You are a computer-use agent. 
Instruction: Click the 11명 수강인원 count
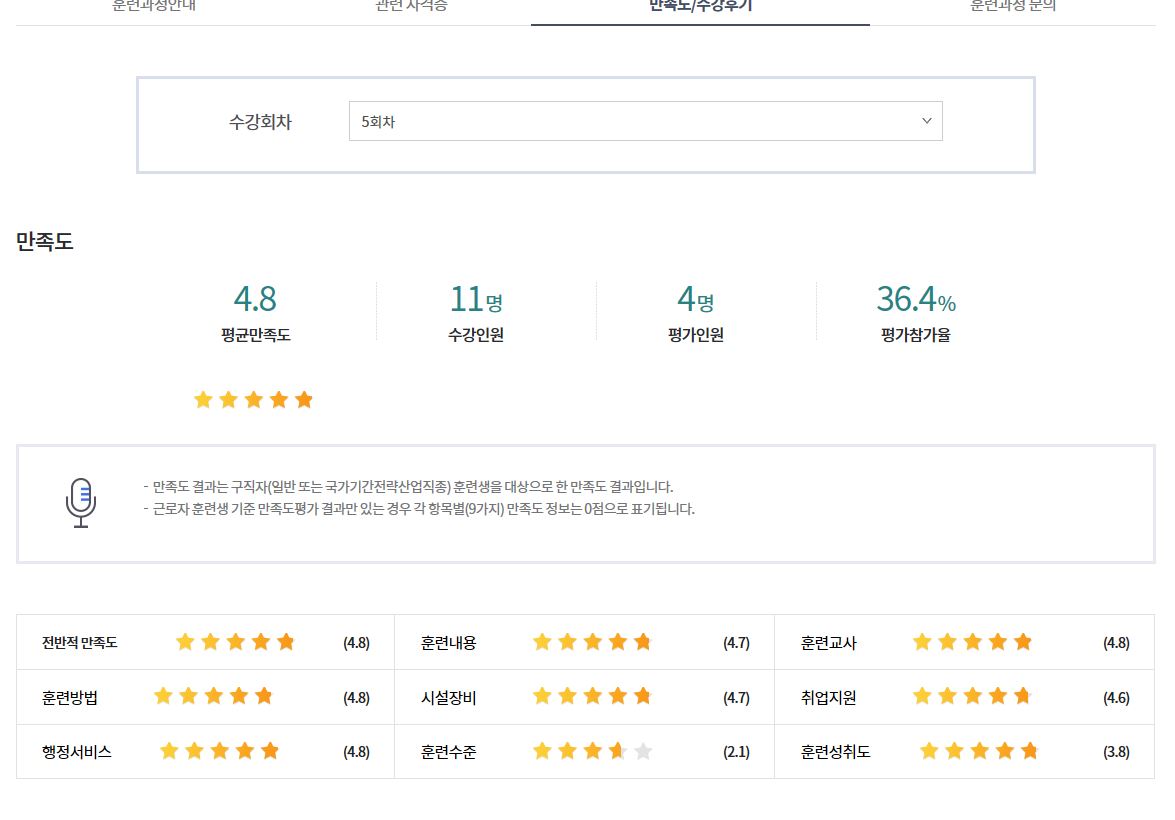(476, 299)
